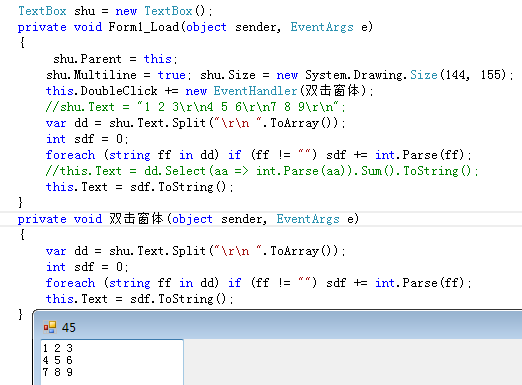Click the row '1 2 3' in the text box
The height and width of the screenshot is (385, 522).
coord(58,348)
